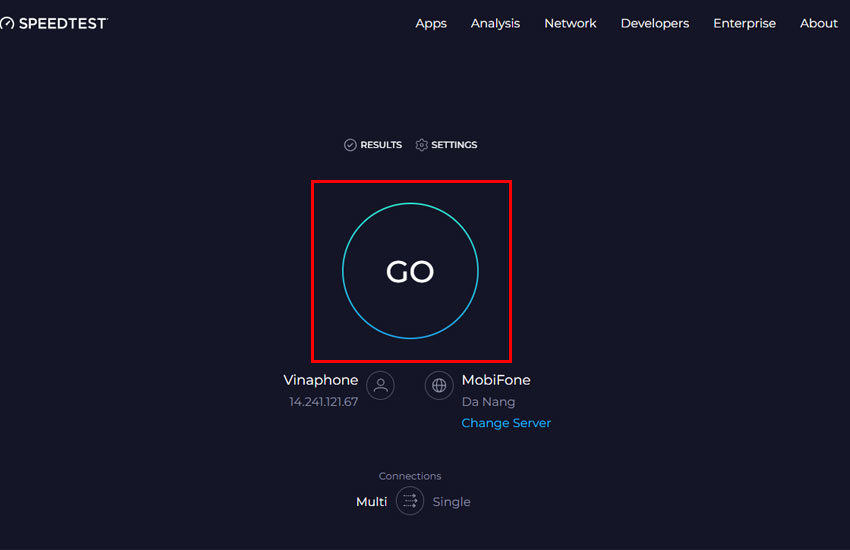Open the RESULTS text link
850x550 pixels.
tap(381, 145)
